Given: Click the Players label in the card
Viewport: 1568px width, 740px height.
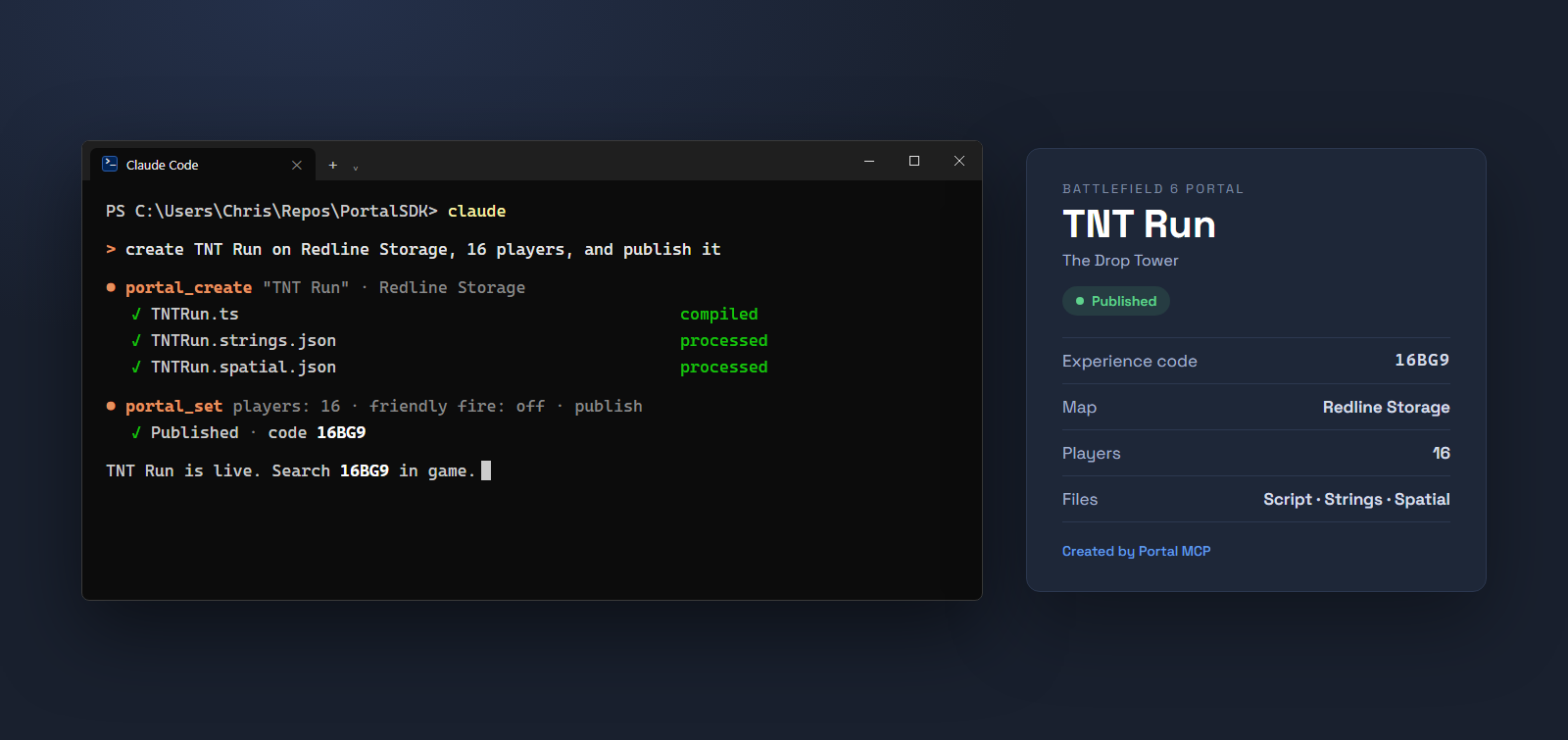Looking at the screenshot, I should coord(1091,453).
